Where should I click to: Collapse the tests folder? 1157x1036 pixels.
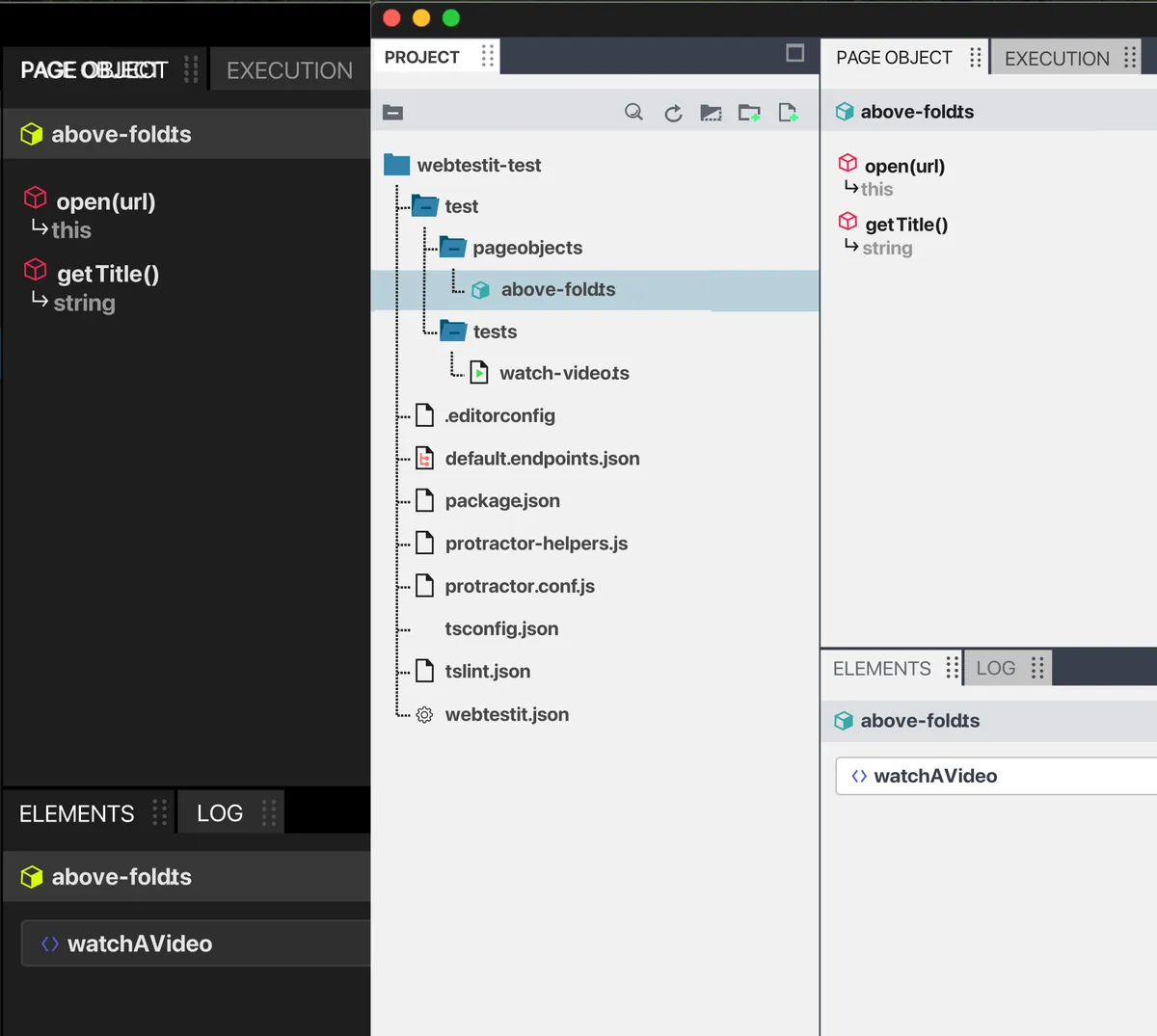(x=453, y=331)
